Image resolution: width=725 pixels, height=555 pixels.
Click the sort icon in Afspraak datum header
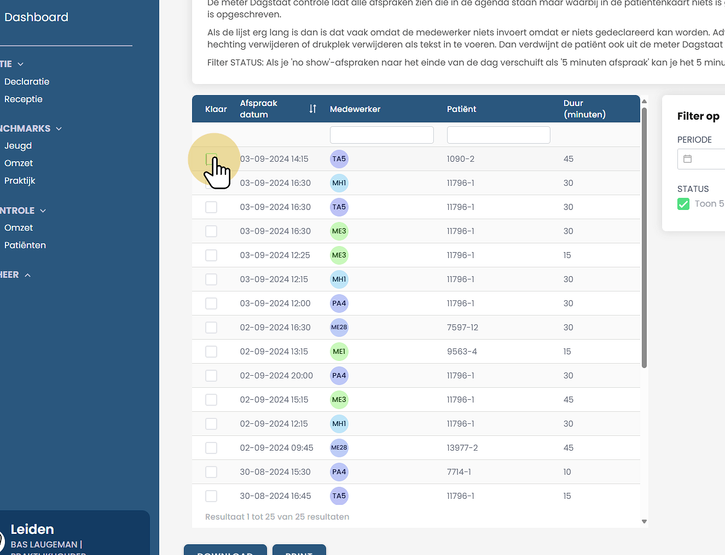tap(313, 109)
